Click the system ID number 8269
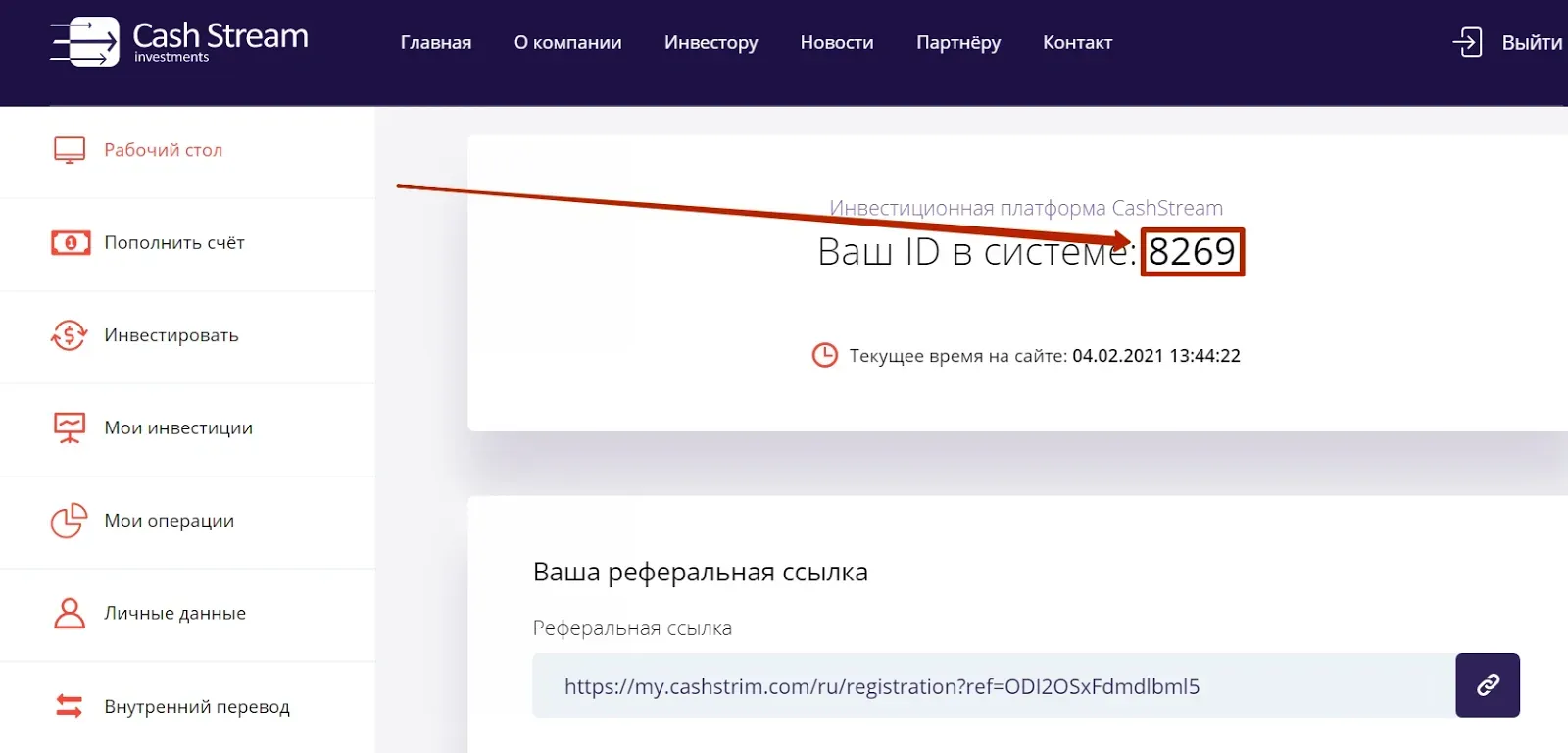The image size is (1568, 753). pyautogui.click(x=1192, y=252)
